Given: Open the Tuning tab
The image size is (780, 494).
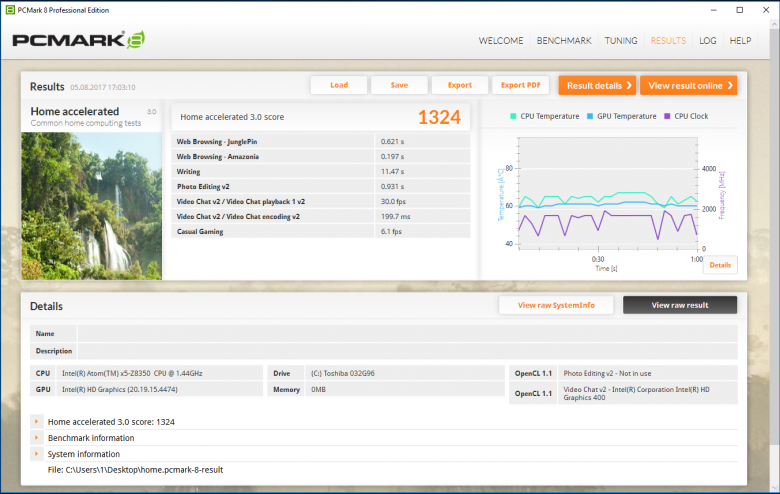Looking at the screenshot, I should pyautogui.click(x=621, y=41).
